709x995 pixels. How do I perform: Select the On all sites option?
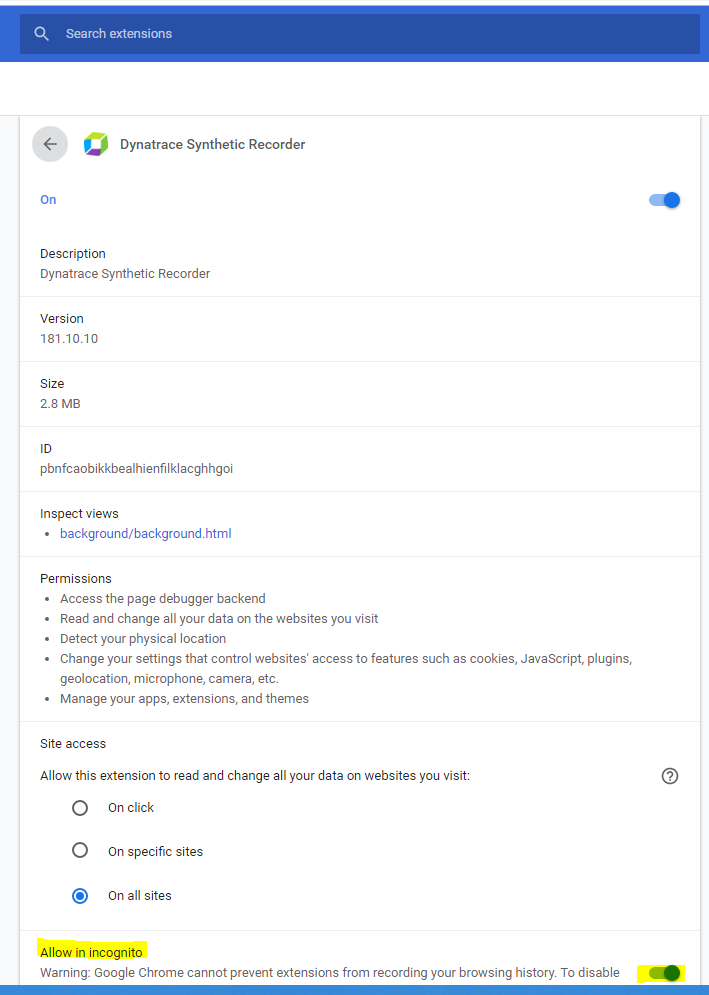(x=80, y=896)
